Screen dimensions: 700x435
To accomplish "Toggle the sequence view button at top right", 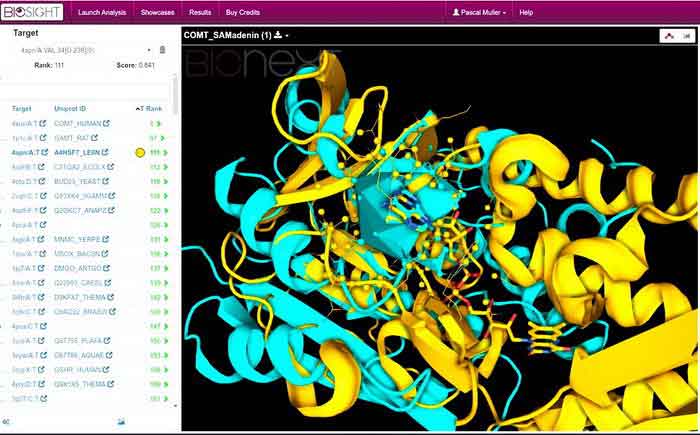I will coord(687,35).
